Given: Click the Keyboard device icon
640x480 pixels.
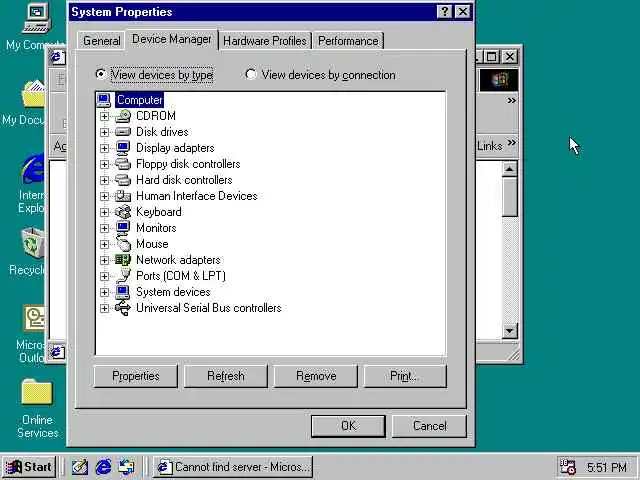Looking at the screenshot, I should pyautogui.click(x=123, y=212).
